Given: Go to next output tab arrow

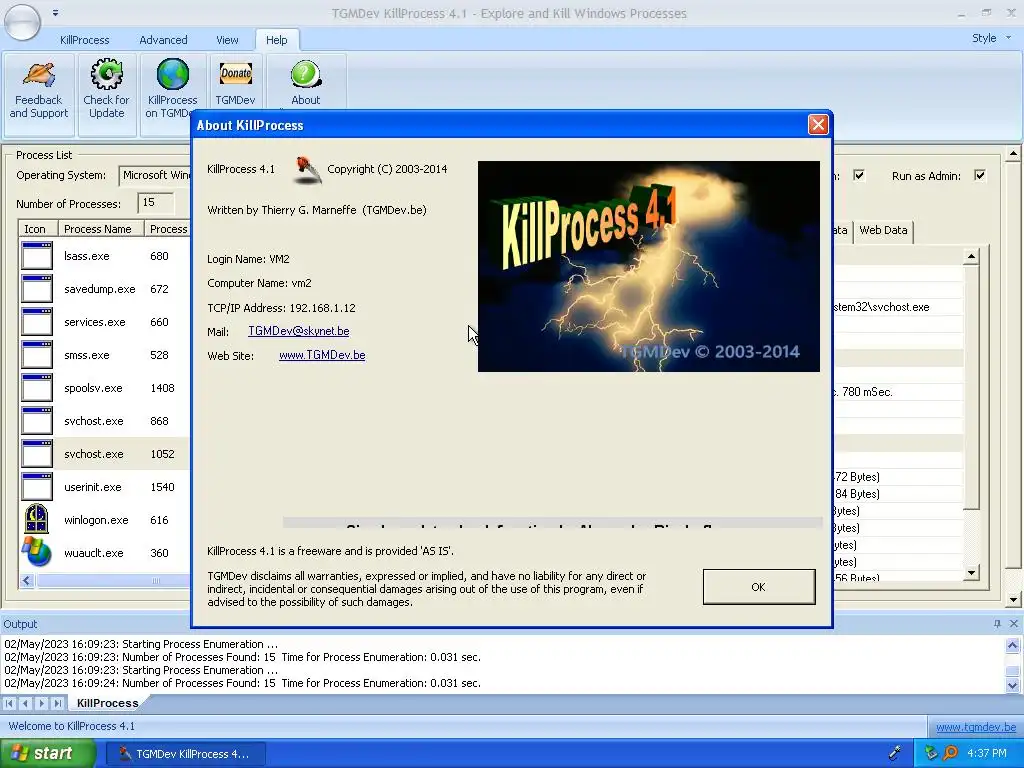Looking at the screenshot, I should [x=42, y=703].
